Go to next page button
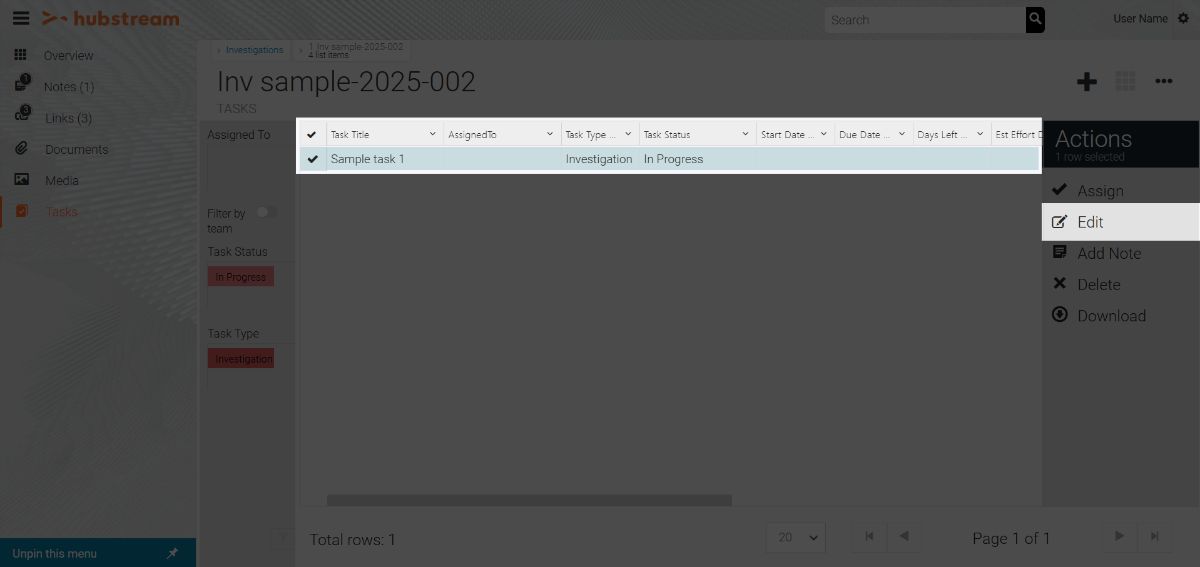The height and width of the screenshot is (567, 1200). [x=1120, y=537]
